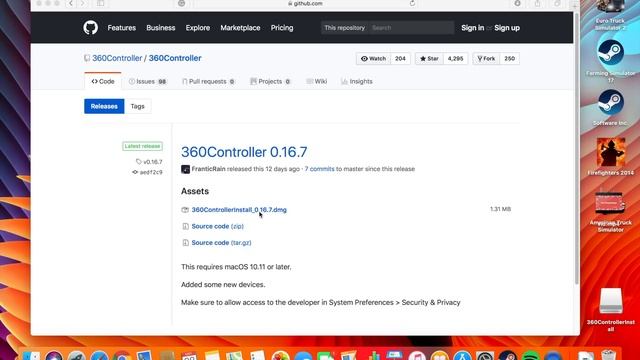The height and width of the screenshot is (360, 640).
Task: Click Safari's forward arrow
Action: tap(82, 3)
